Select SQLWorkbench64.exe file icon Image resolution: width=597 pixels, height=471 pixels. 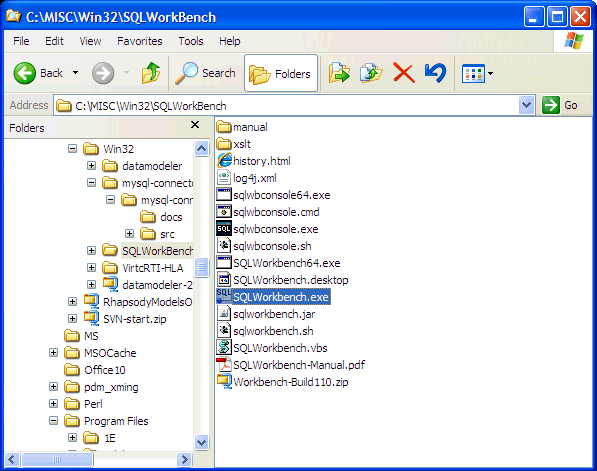tap(224, 263)
